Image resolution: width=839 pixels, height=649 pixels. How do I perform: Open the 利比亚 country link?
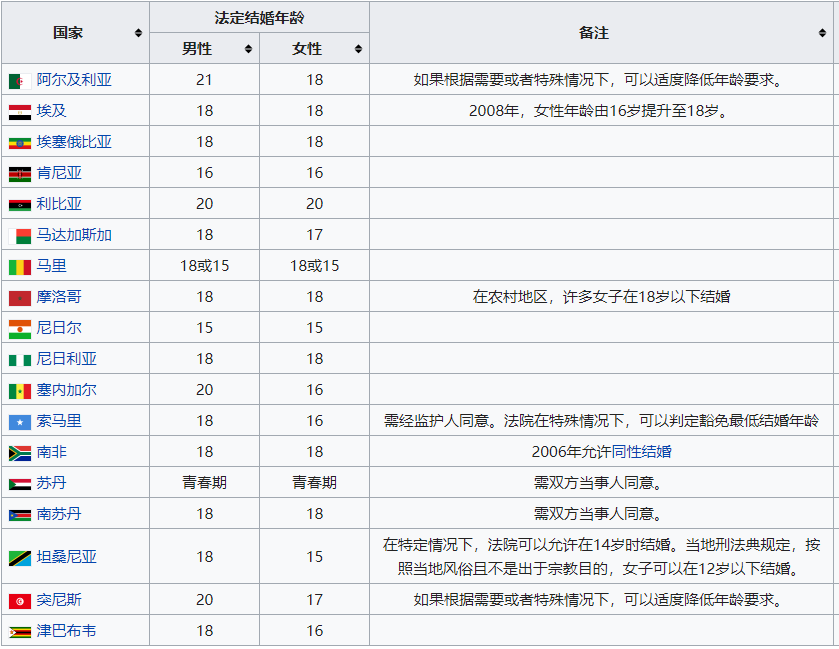click(x=59, y=204)
